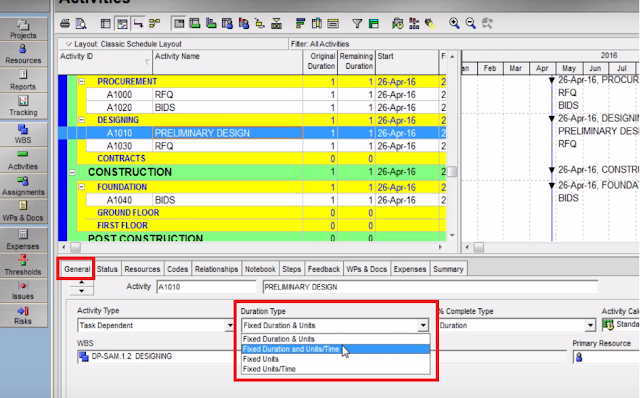
Task: Switch to Activity Network view icon
Action: pos(155,24)
